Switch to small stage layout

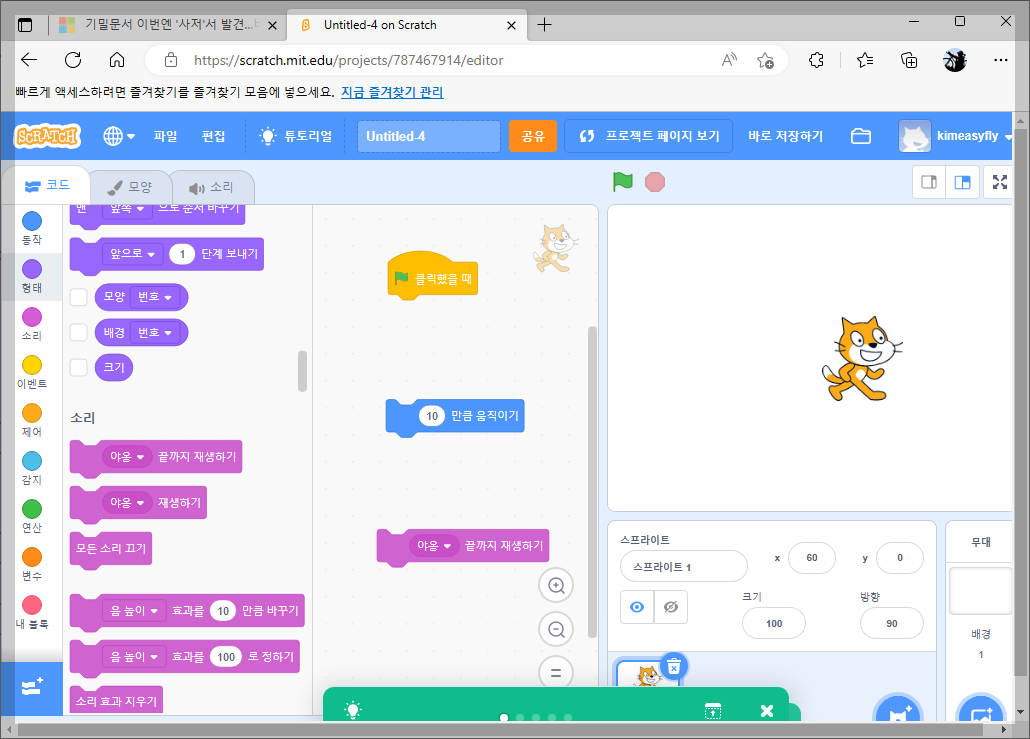[x=929, y=182]
